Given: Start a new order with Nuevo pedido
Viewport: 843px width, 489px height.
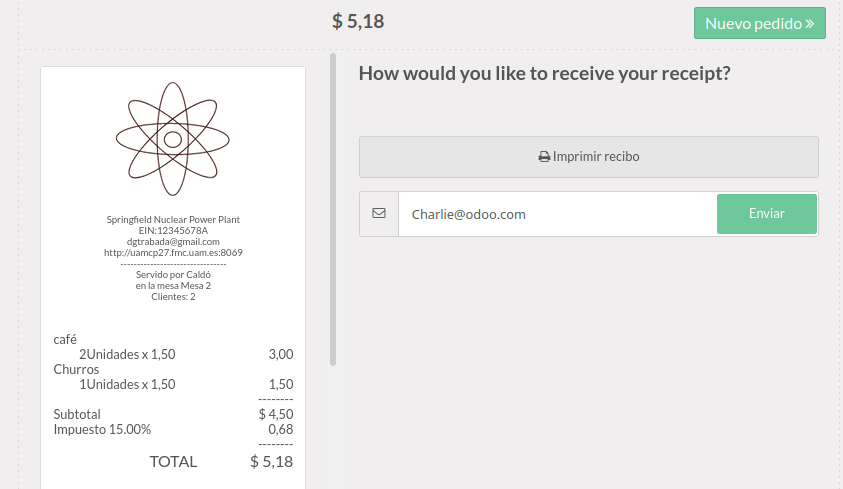Looking at the screenshot, I should tap(759, 23).
